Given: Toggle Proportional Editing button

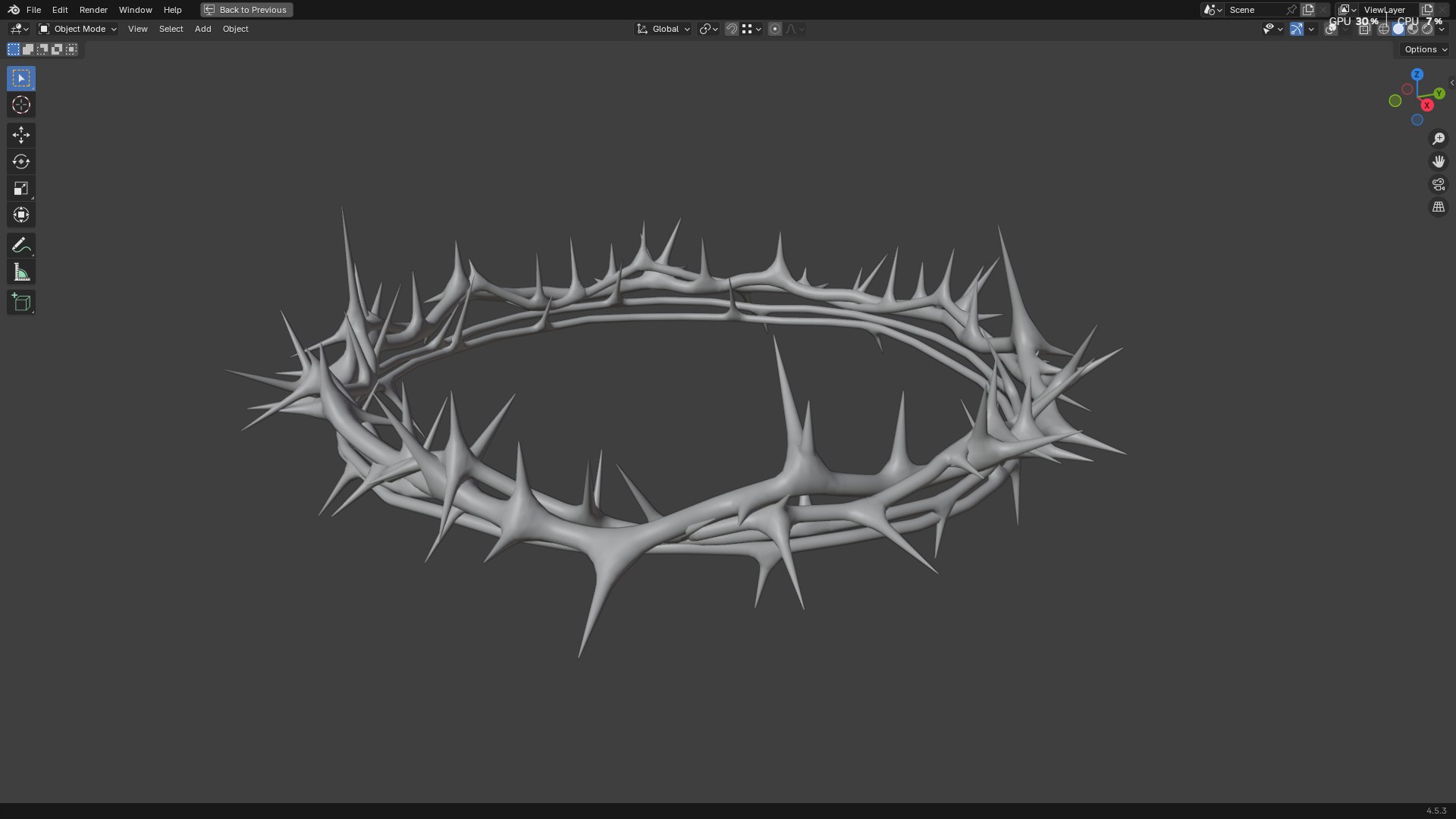Looking at the screenshot, I should point(775,29).
